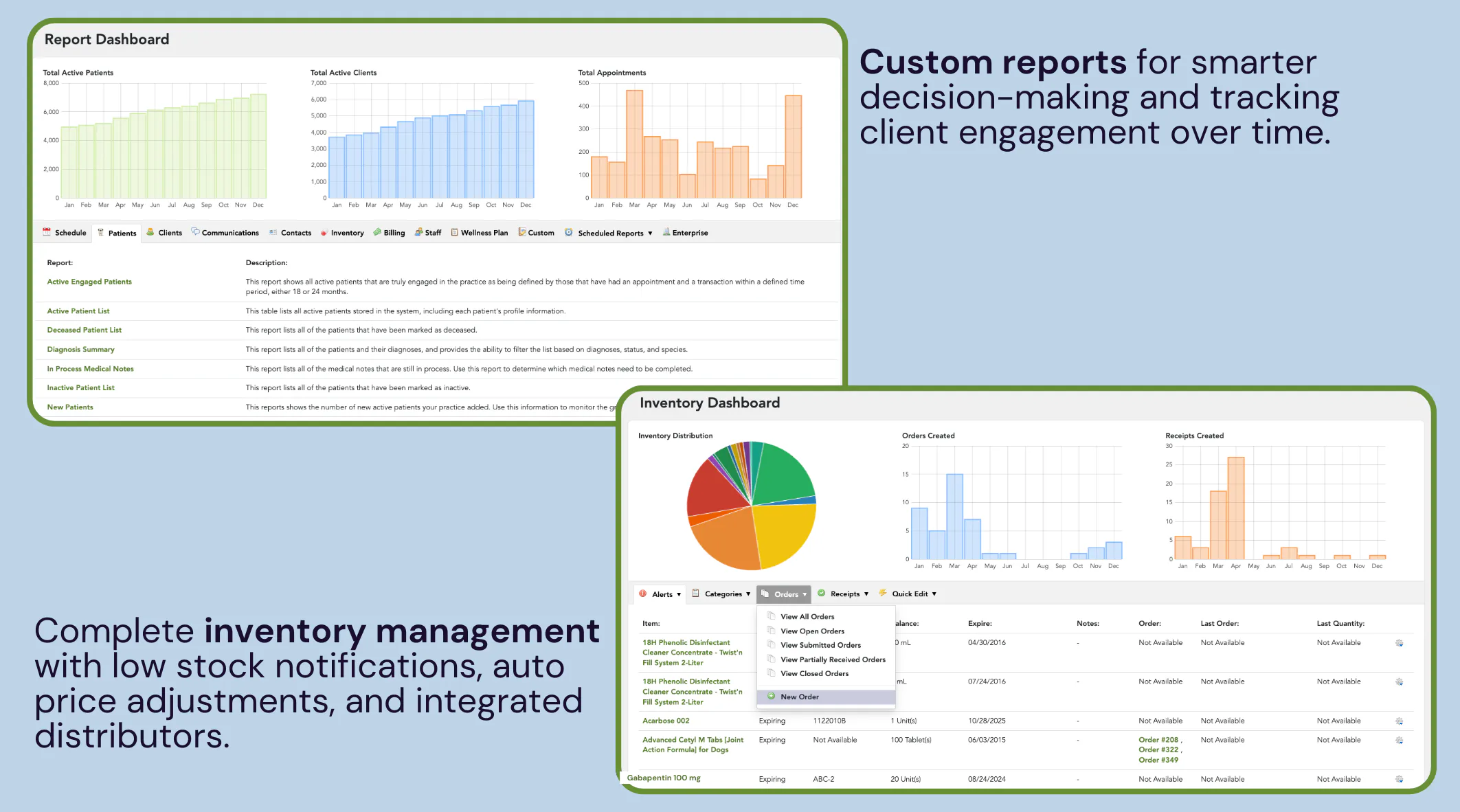This screenshot has height=812, width=1460.
Task: Click the yellow slice of Inventory Distribution pie
Action: [x=783, y=536]
